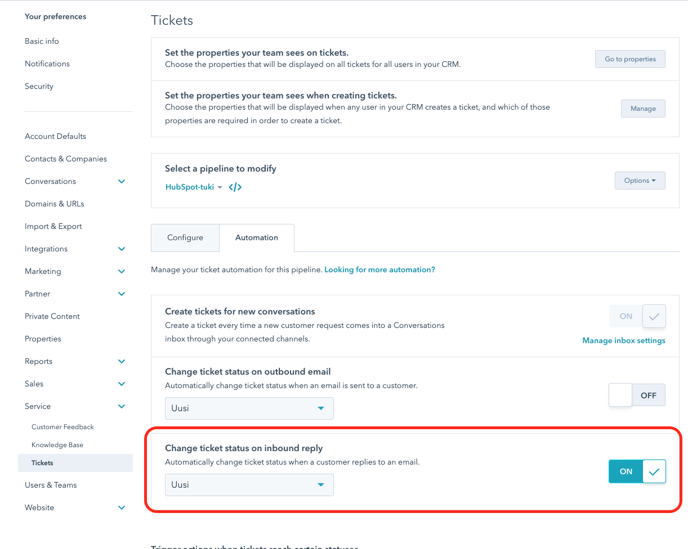
Task: Open the outbound email status Uusi dropdown
Action: coord(249,408)
